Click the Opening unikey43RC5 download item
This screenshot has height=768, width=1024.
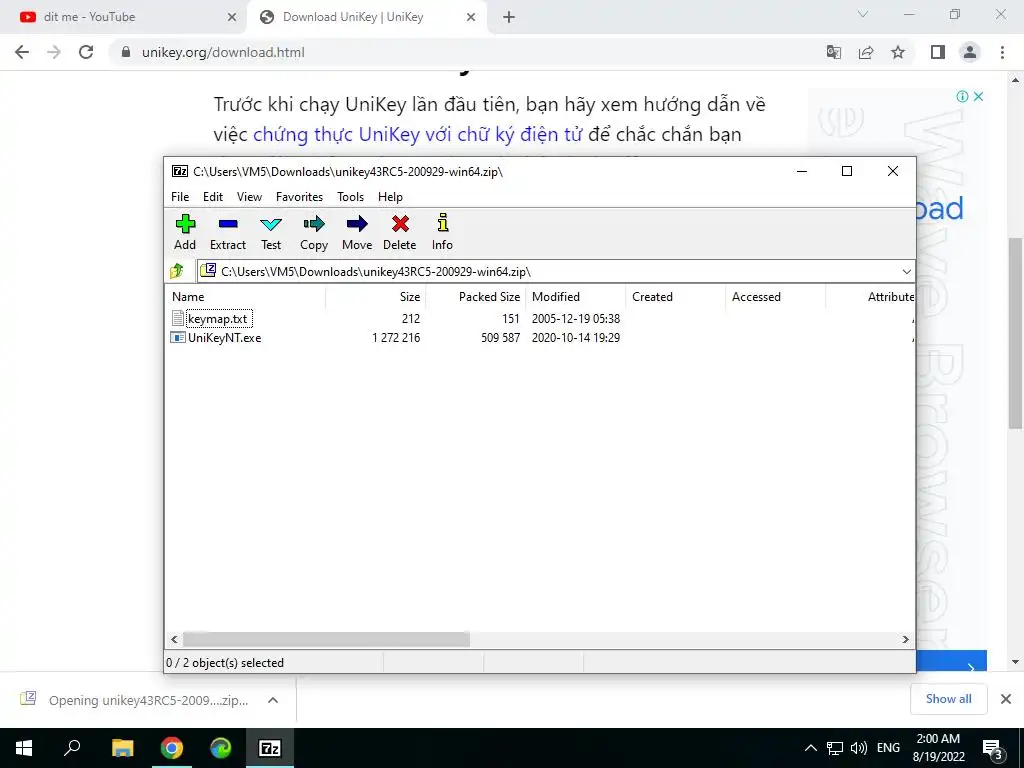[x=148, y=700]
